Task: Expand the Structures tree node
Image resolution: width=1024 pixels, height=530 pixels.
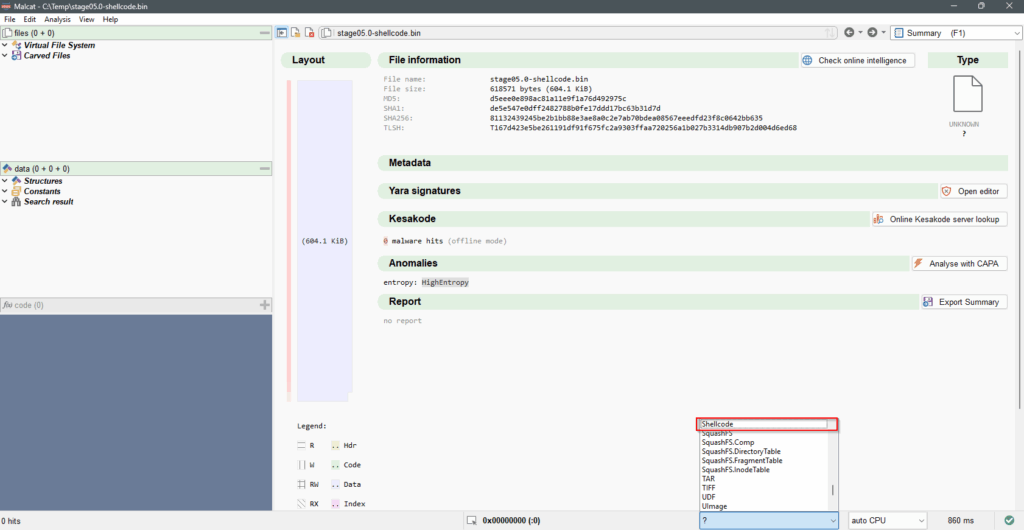Action: click(6, 181)
